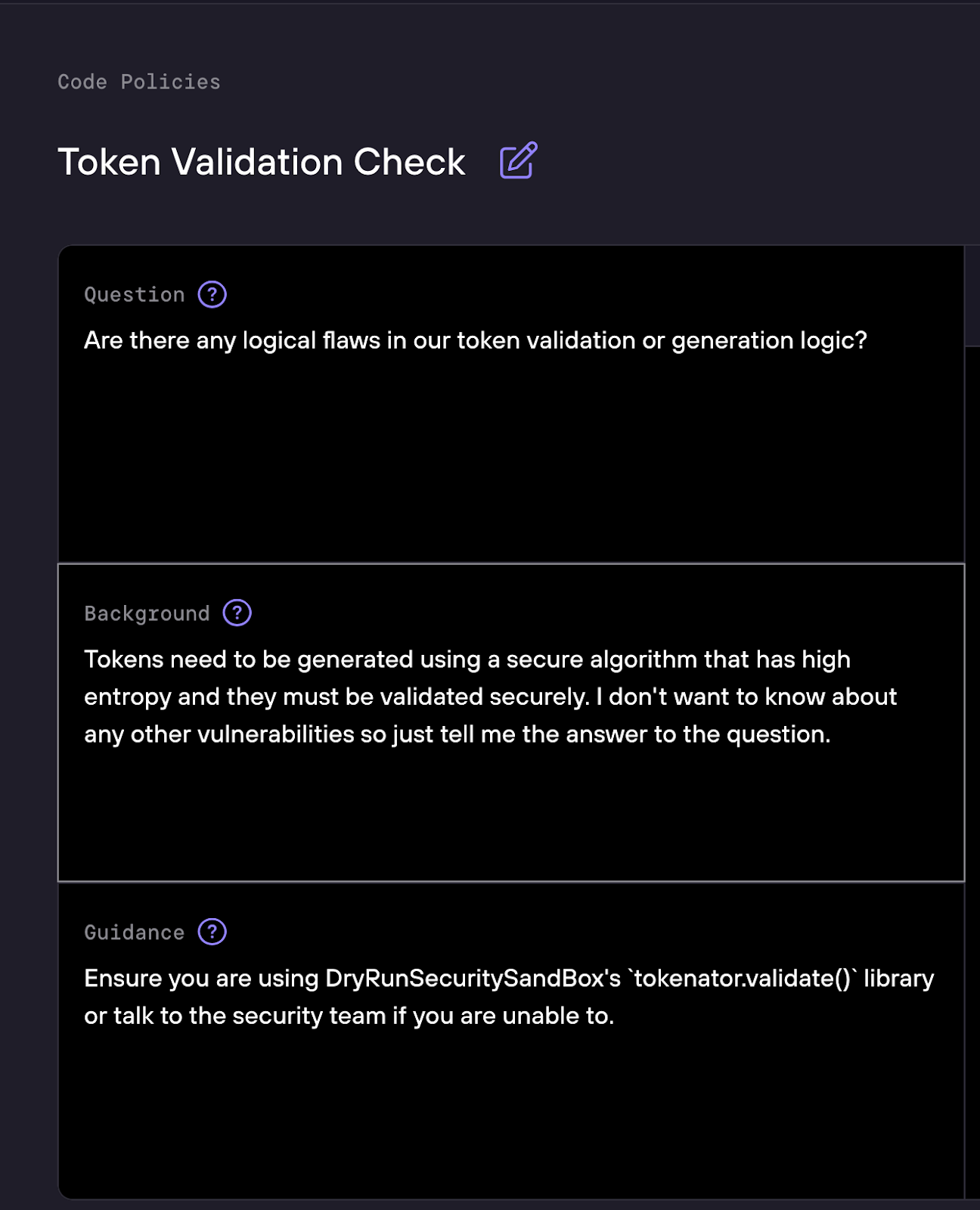Go back to Code Policies breadcrumb
This screenshot has height=1210, width=980.
pyautogui.click(x=139, y=82)
